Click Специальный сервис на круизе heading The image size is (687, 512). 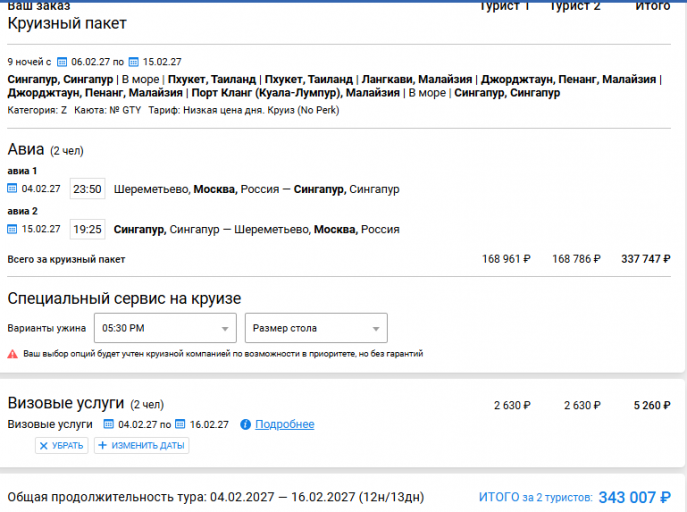click(x=124, y=299)
